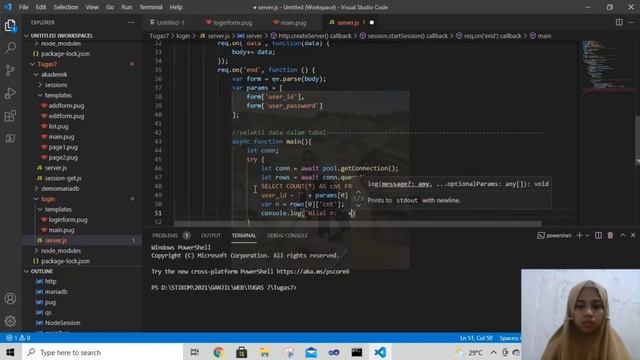Open Microsoft Store from taskbar
640x360 pixels.
(x=241, y=352)
